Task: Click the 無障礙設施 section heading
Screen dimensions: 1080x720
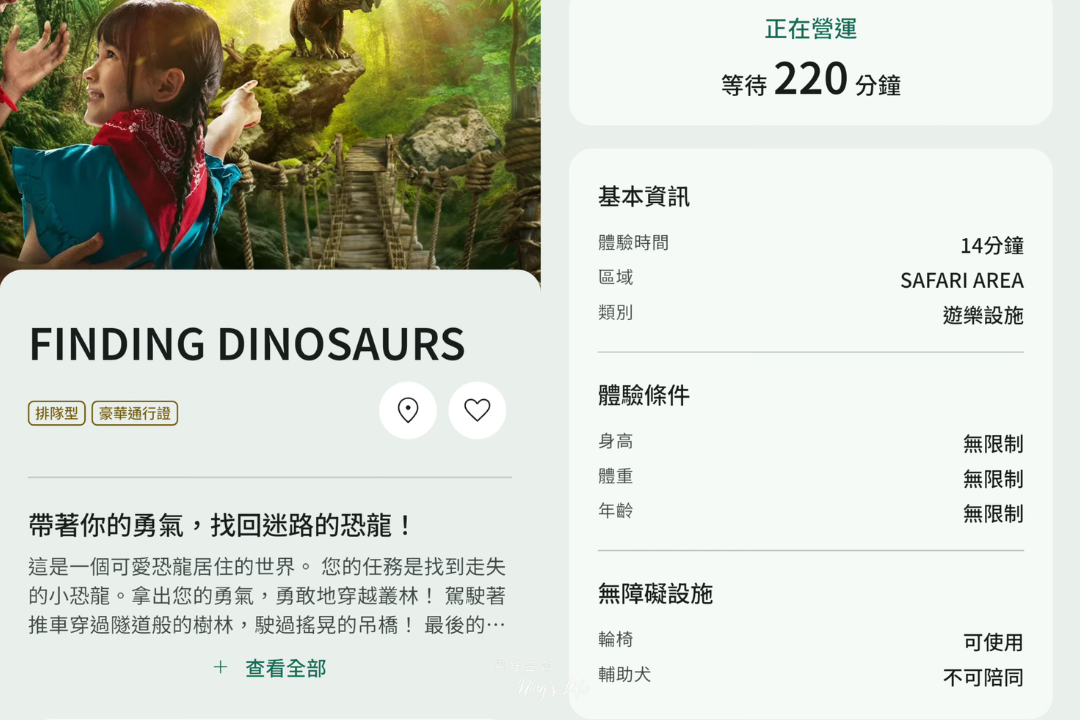Action: coord(655,594)
